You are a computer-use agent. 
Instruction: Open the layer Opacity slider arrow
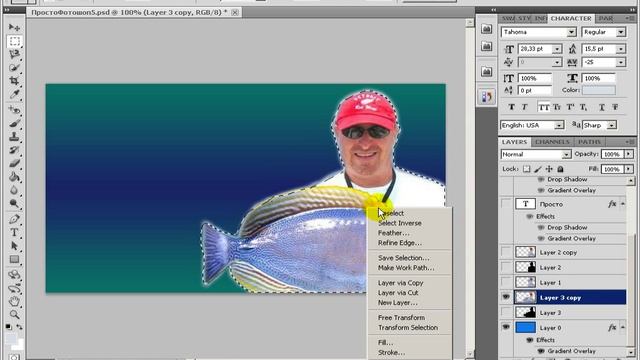(629, 154)
